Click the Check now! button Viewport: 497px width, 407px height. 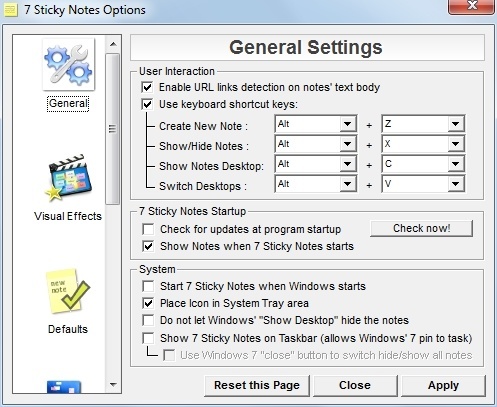[x=421, y=229]
